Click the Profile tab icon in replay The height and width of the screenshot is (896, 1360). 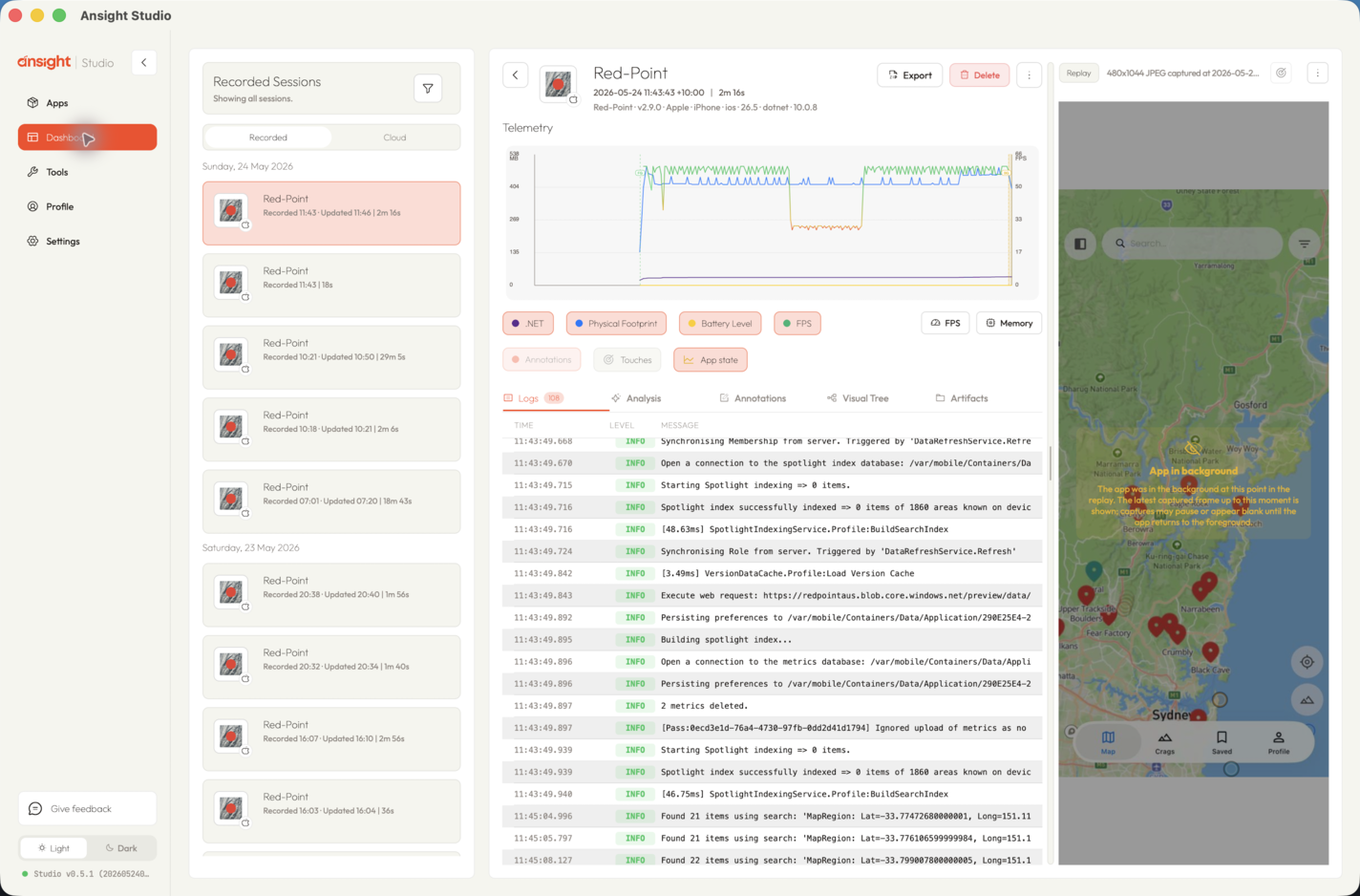point(1279,742)
